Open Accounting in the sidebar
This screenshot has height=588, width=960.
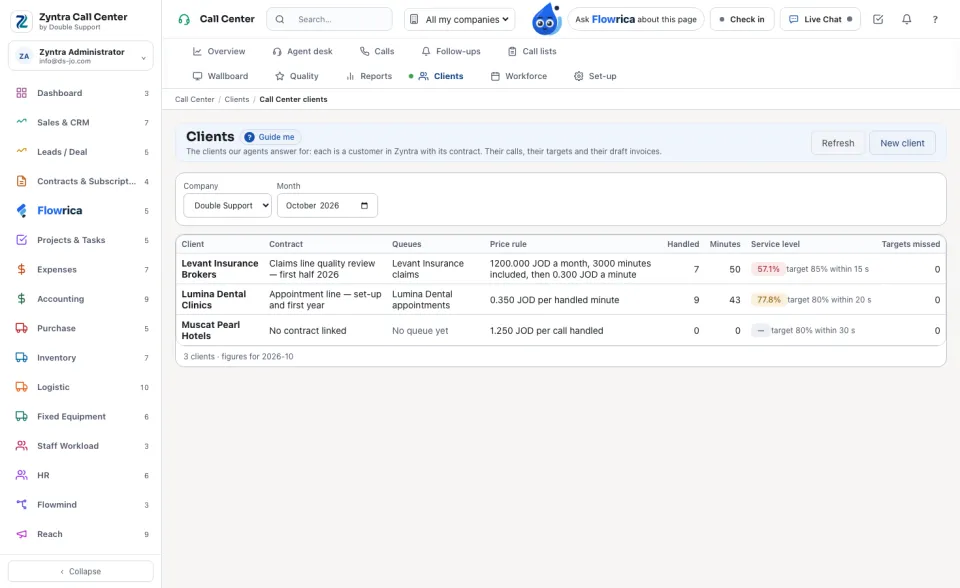pyautogui.click(x=81, y=299)
